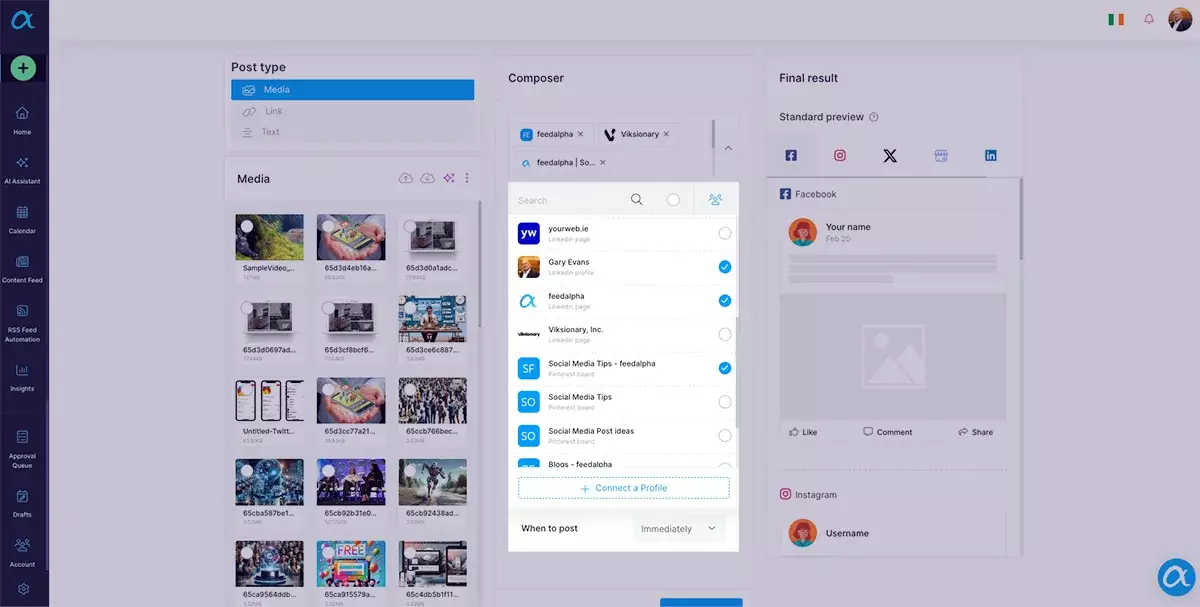Open Content Feed in the sidebar

[22, 268]
